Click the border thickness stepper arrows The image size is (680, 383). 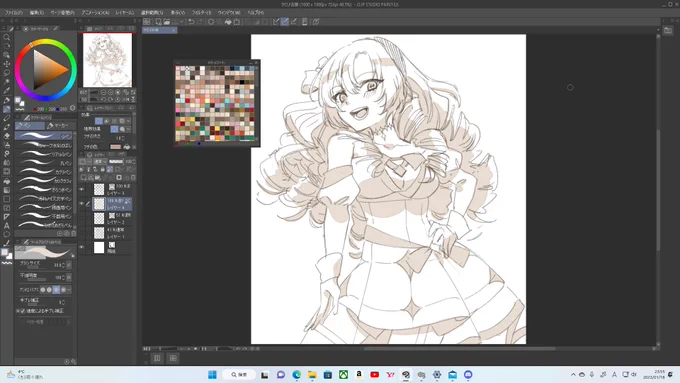click(123, 138)
